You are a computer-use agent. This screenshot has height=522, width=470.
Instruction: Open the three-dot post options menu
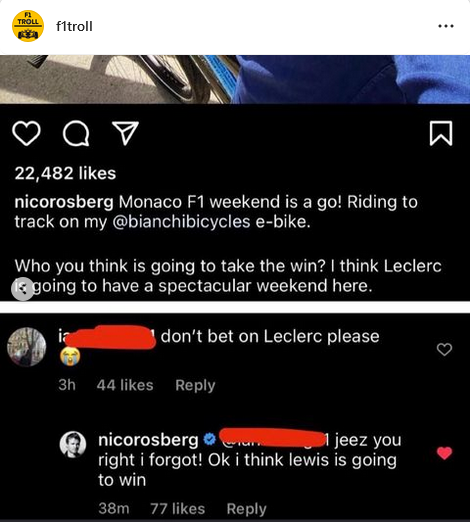tap(446, 26)
